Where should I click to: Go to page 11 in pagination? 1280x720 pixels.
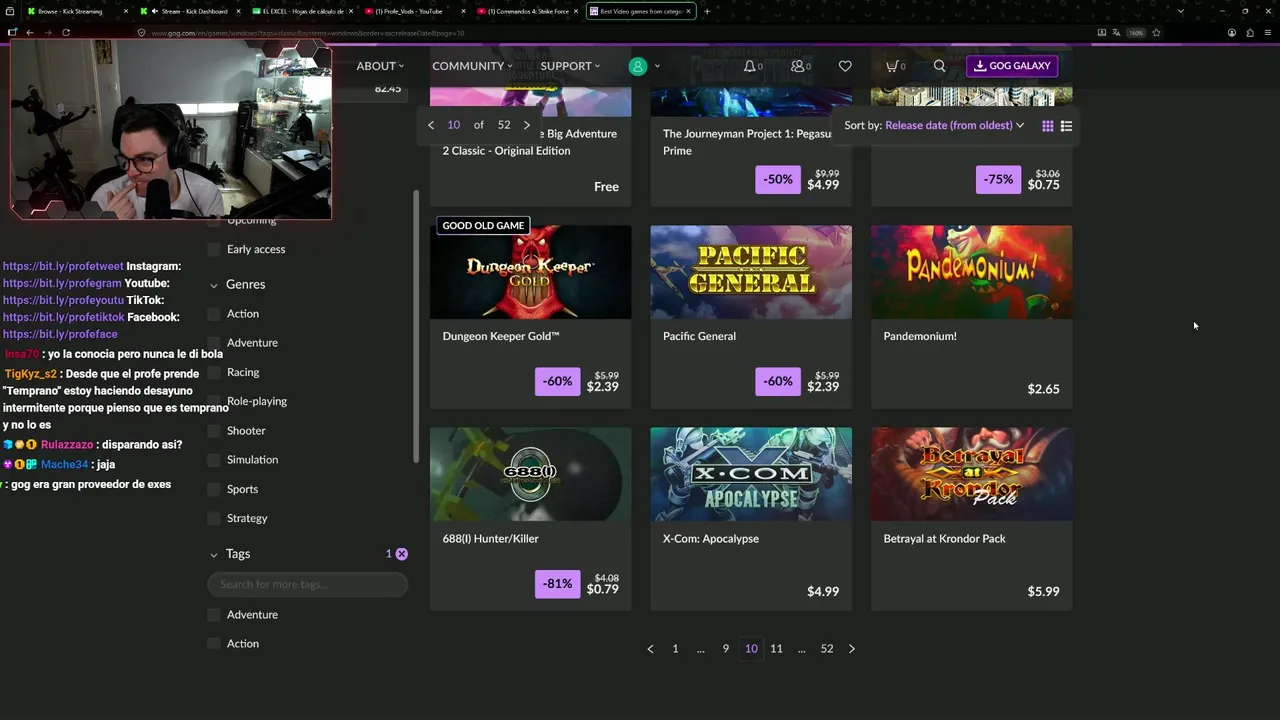tap(776, 649)
